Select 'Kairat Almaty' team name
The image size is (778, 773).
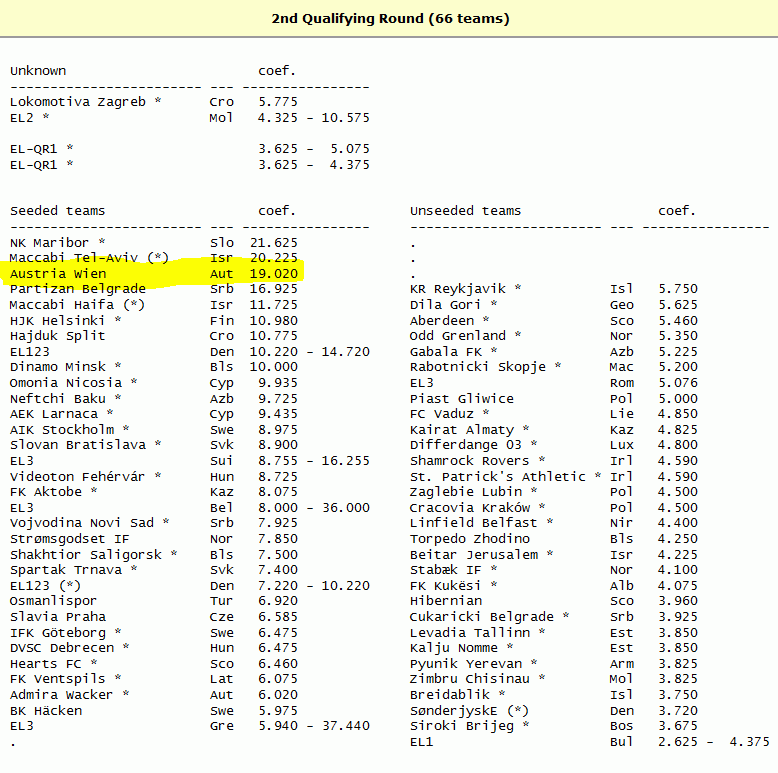(x=462, y=430)
